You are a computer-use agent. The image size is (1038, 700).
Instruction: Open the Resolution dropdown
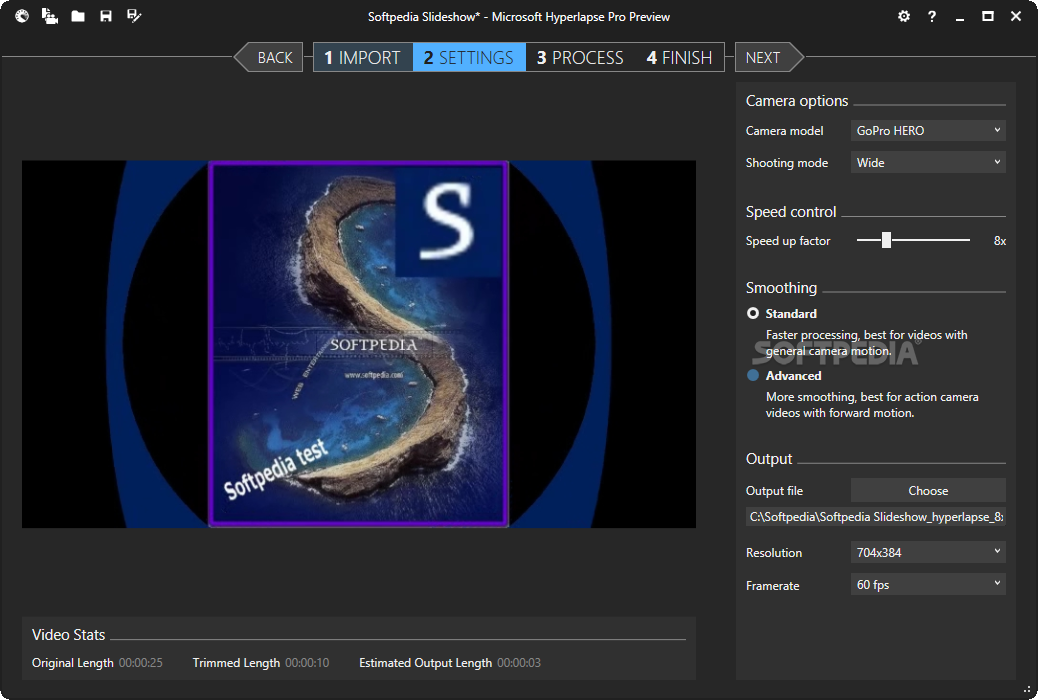(928, 552)
